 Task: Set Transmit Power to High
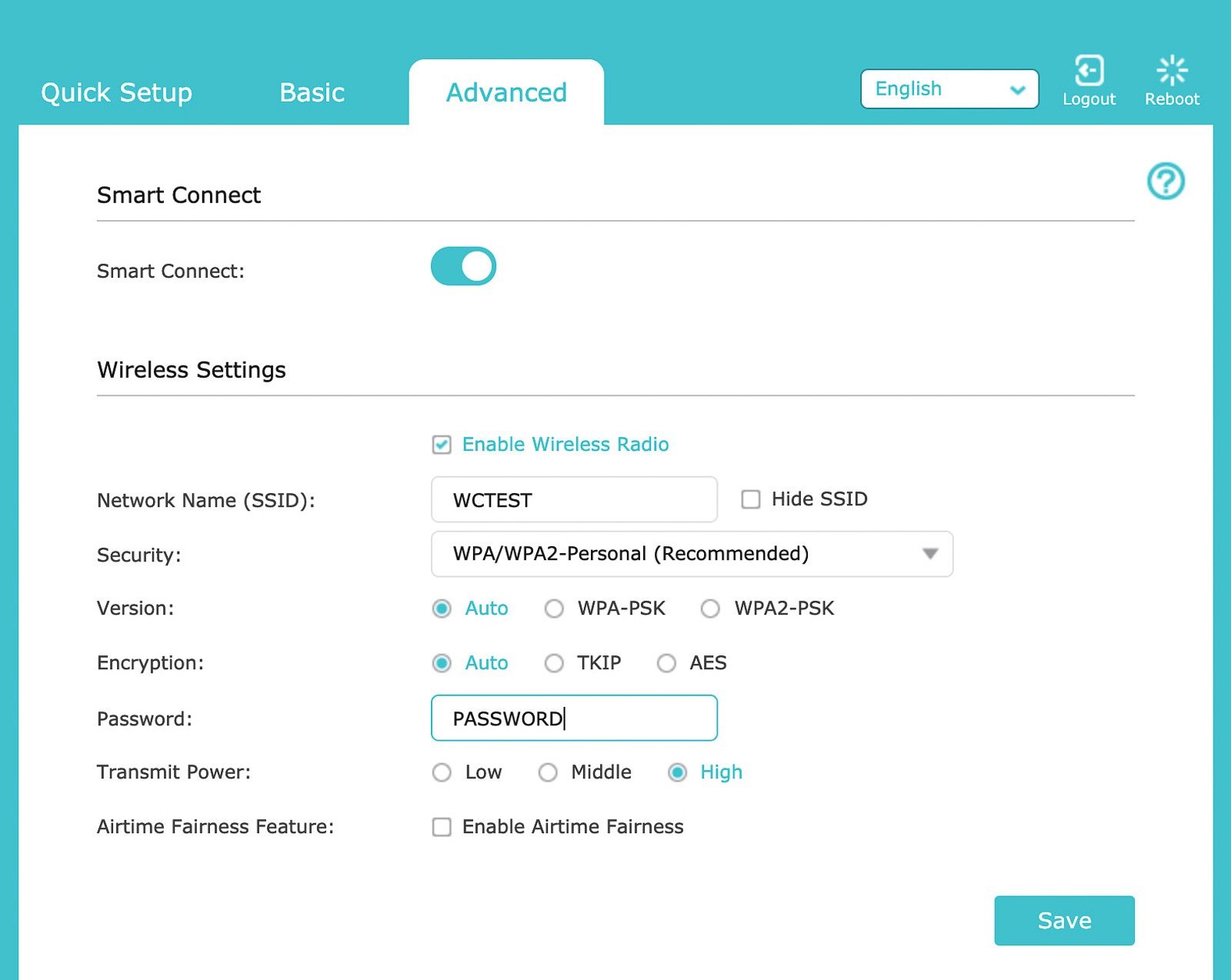(x=677, y=772)
